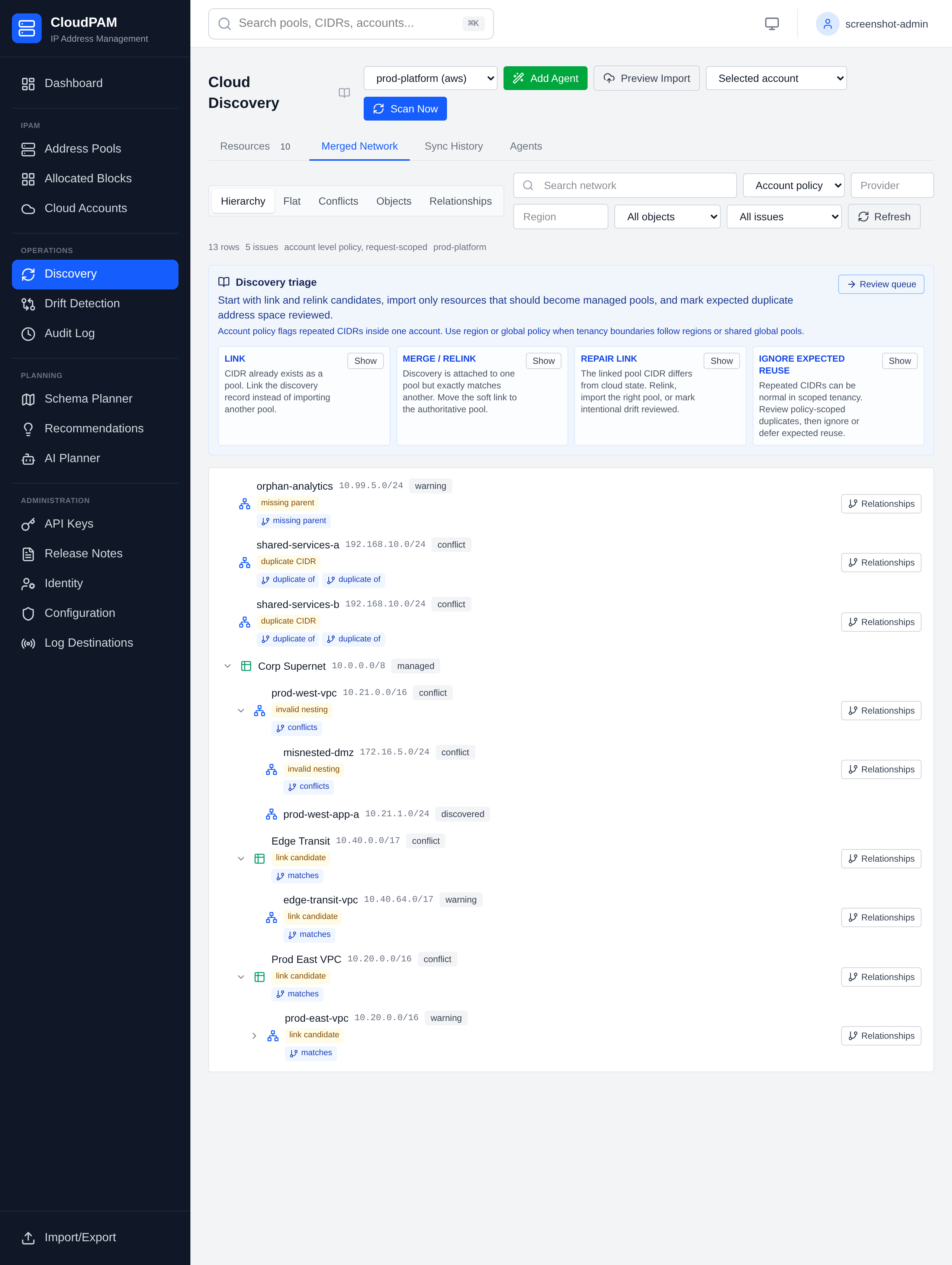Image resolution: width=952 pixels, height=1265 pixels.
Task: Click the Preview Import button
Action: (646, 79)
